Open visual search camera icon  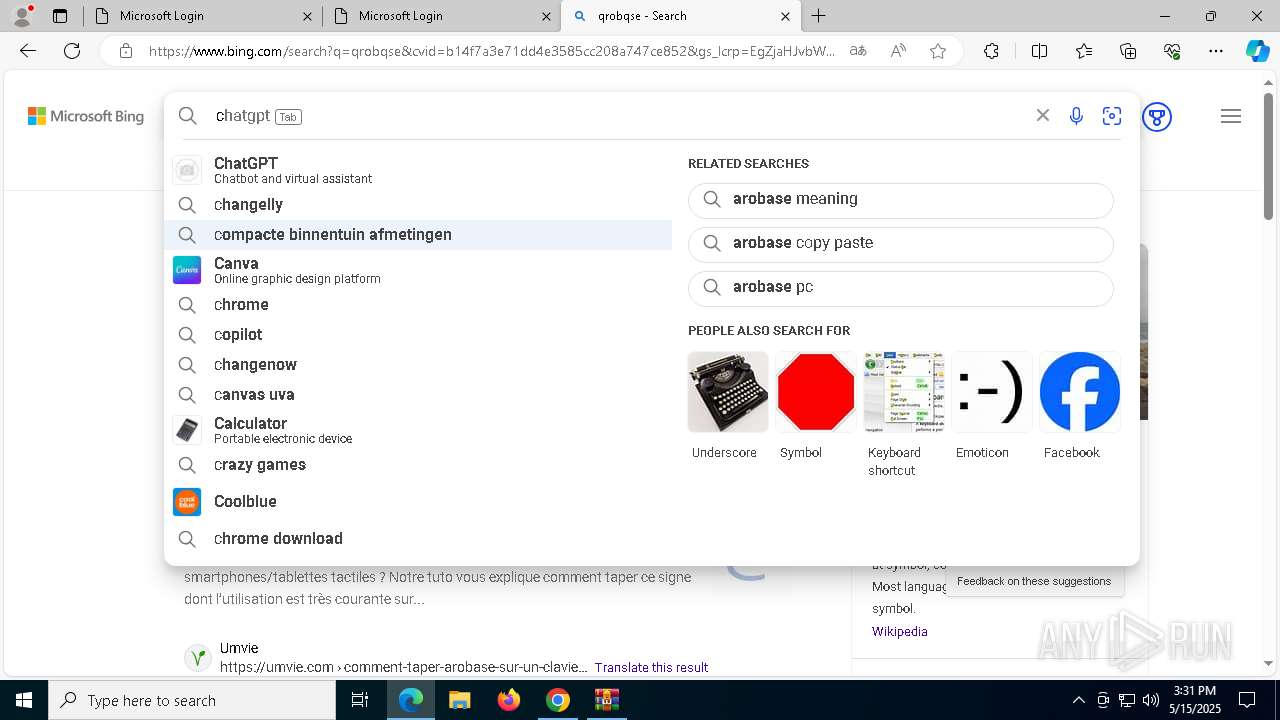click(1112, 116)
